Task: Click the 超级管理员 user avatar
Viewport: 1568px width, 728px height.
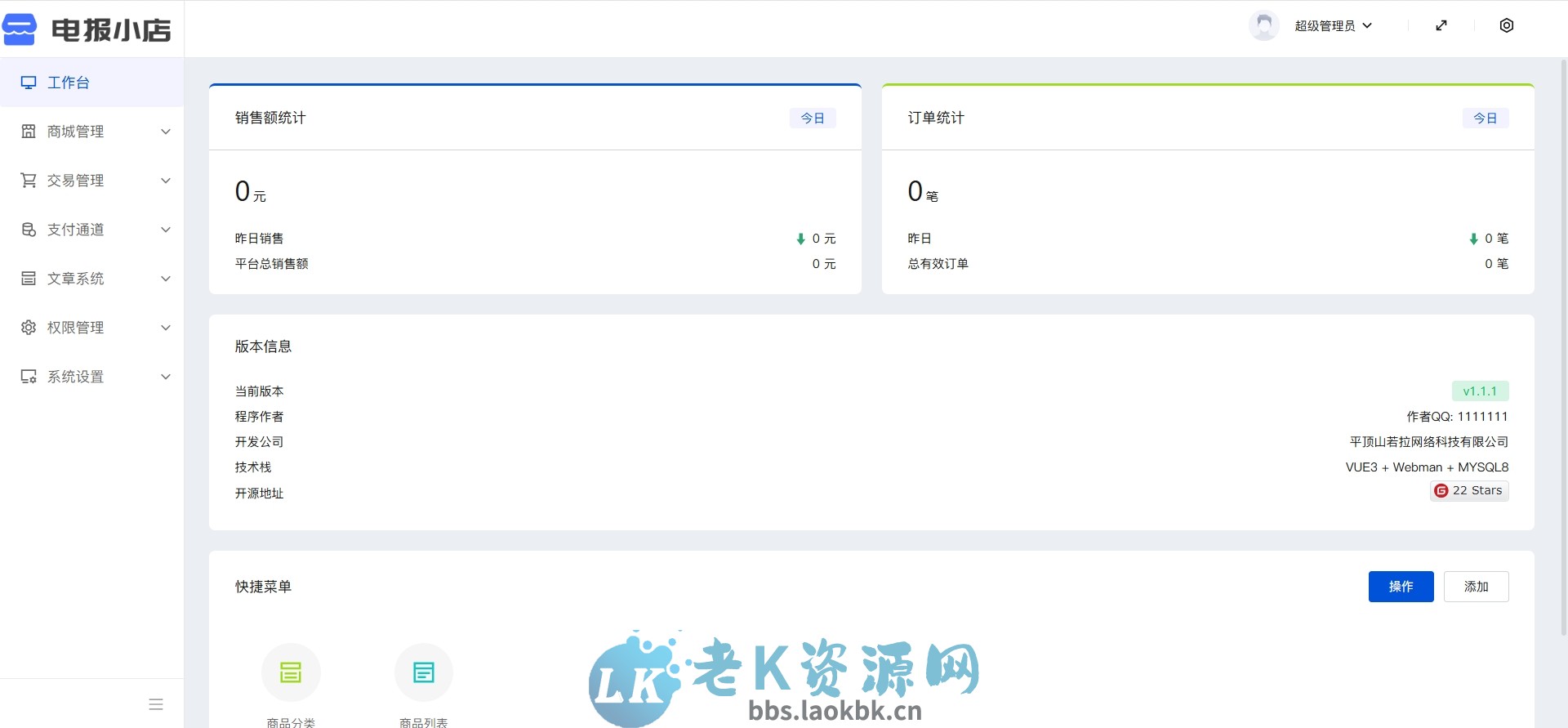Action: pyautogui.click(x=1264, y=25)
